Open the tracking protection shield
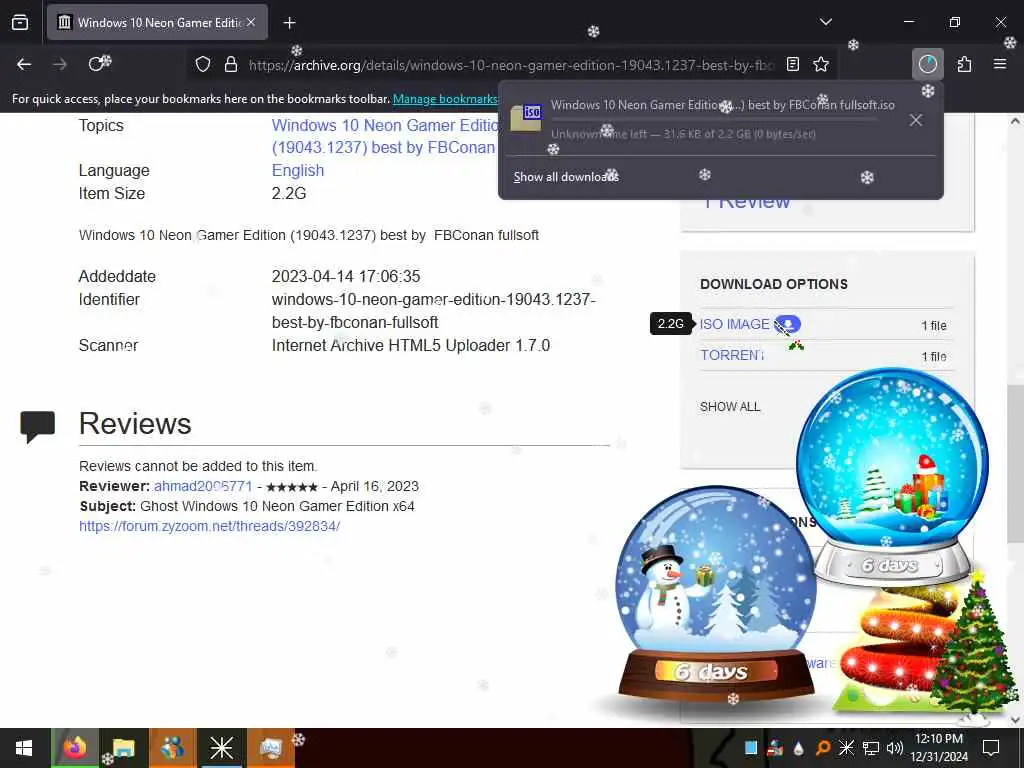The image size is (1024, 768). click(203, 65)
